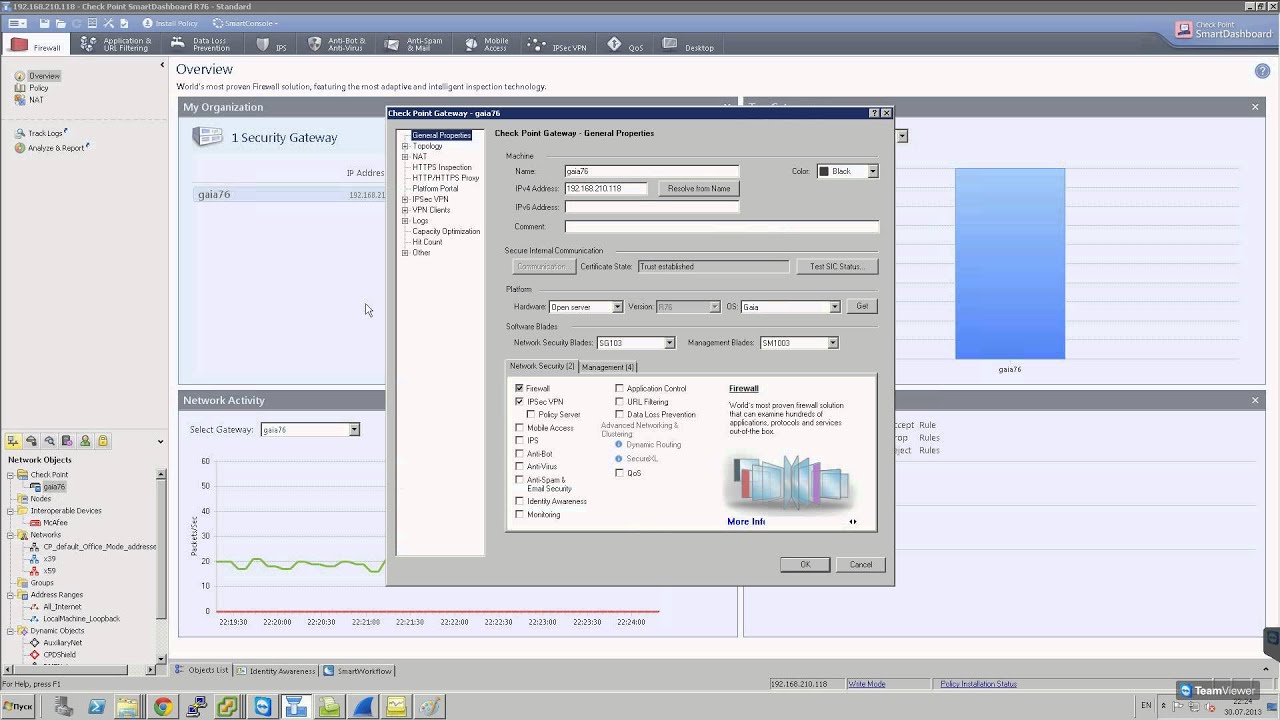Select Services objects icon
1280x720 pixels.
click(32, 441)
